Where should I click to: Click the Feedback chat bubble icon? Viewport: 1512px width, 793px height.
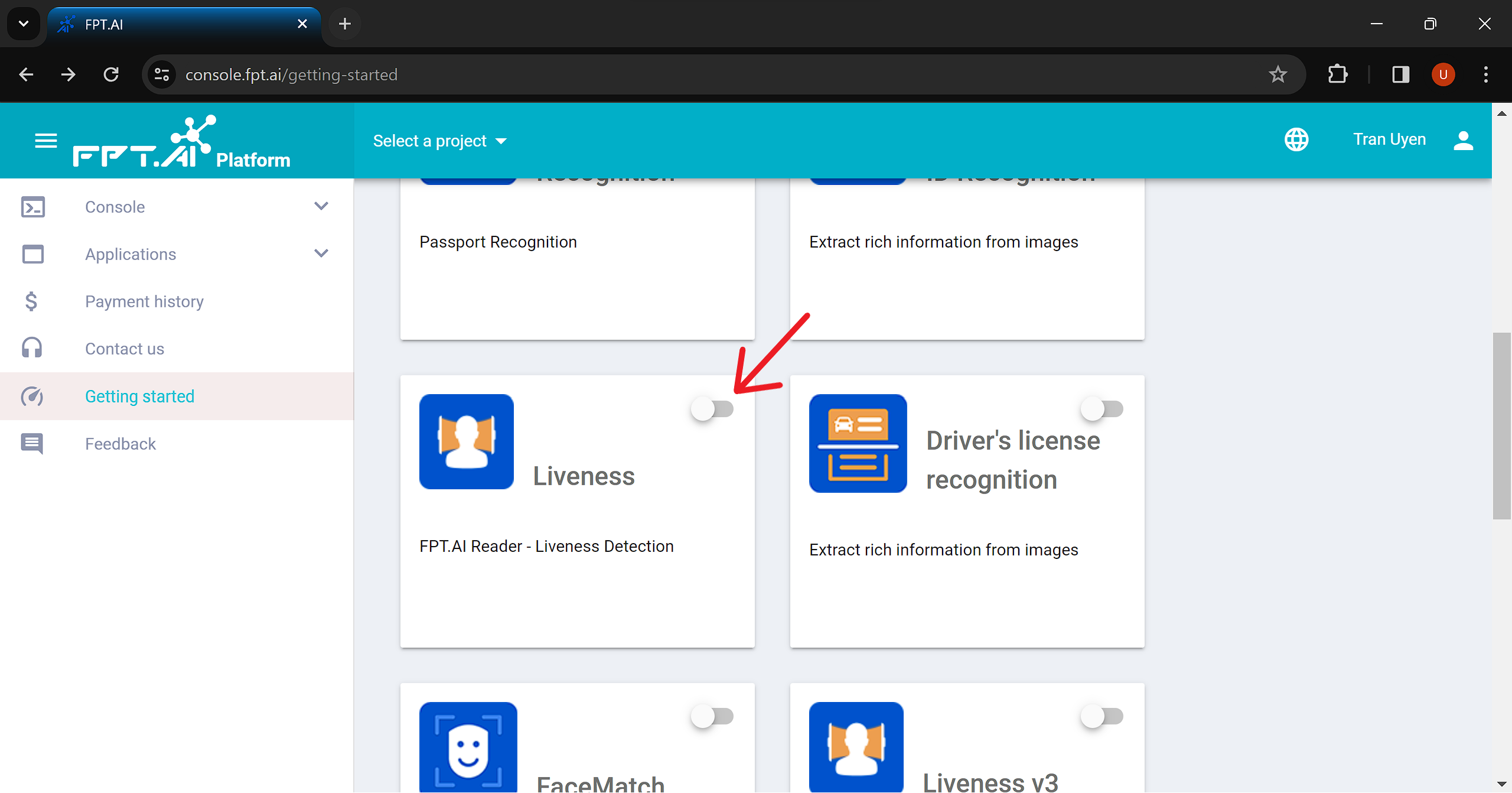pyautogui.click(x=32, y=444)
